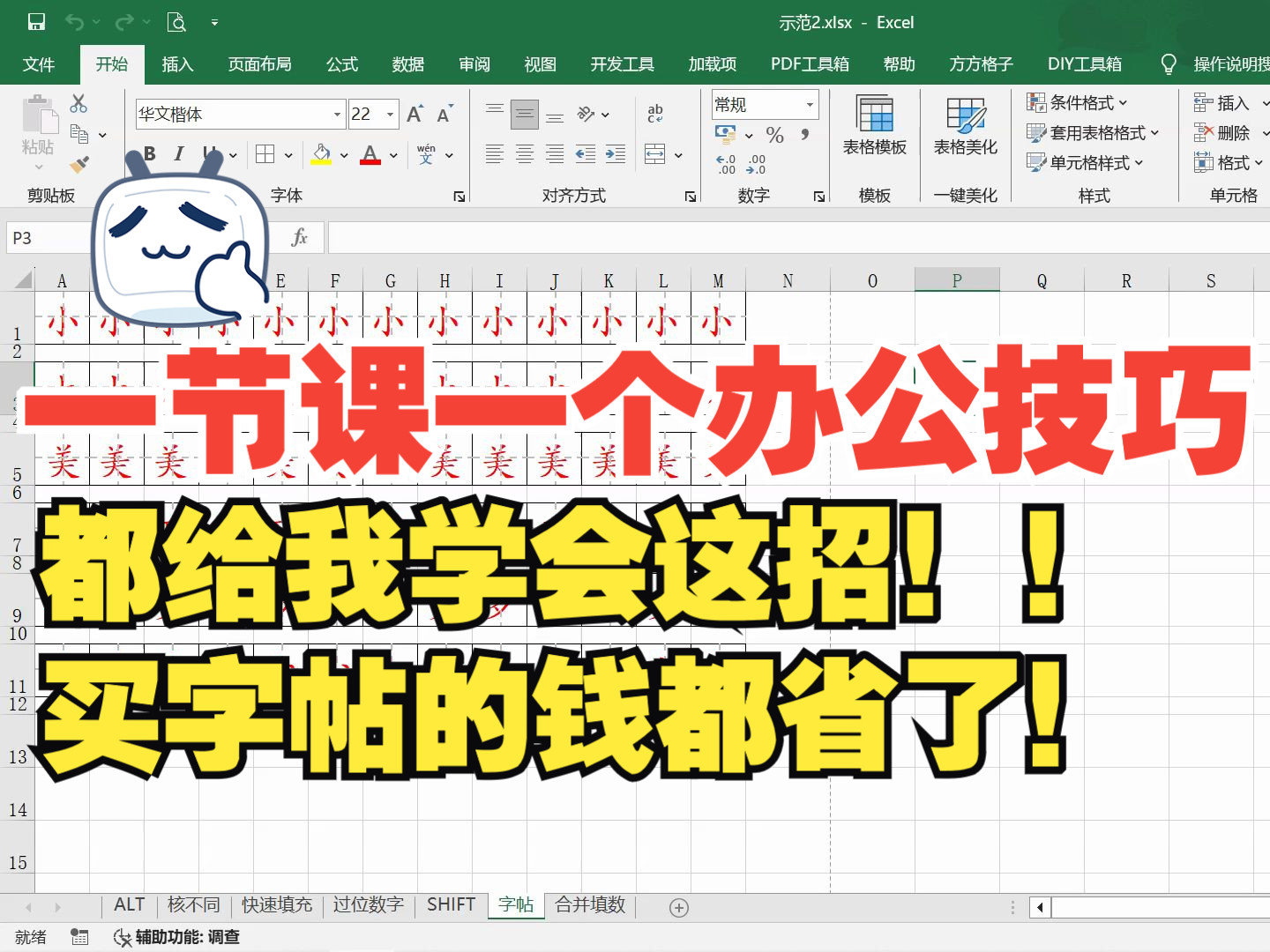Open the 常规 number format dropdown
This screenshot has width=1270, height=952.
pyautogui.click(x=808, y=104)
